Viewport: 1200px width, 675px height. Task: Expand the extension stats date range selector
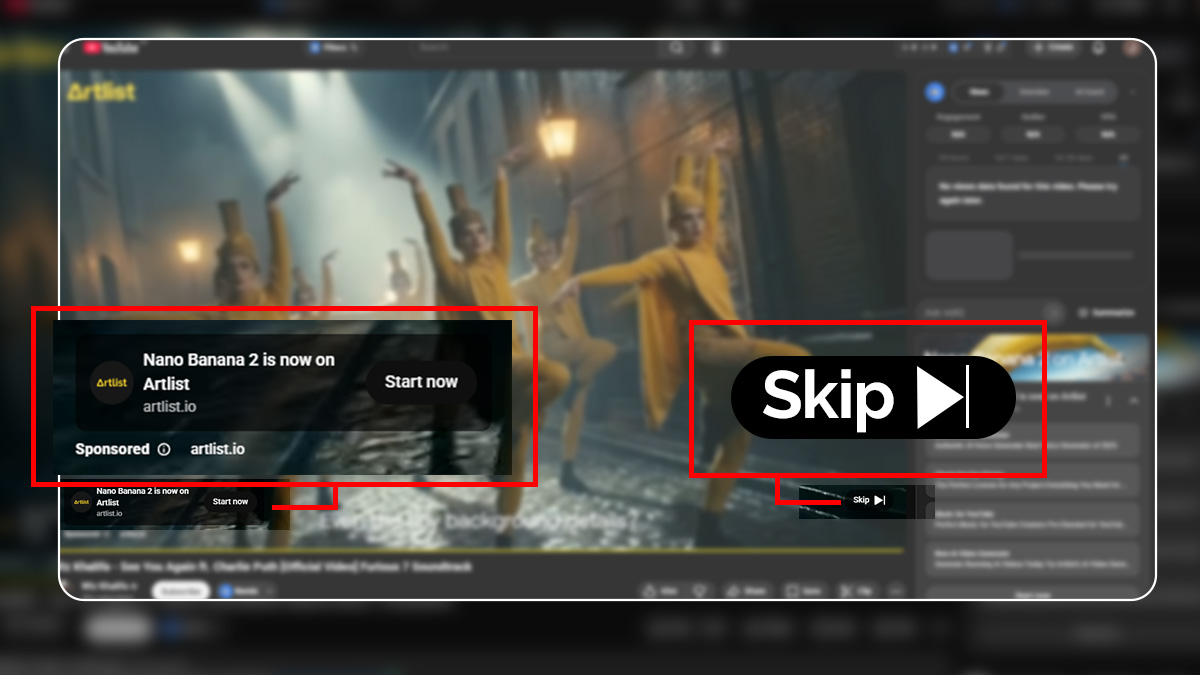point(1124,158)
